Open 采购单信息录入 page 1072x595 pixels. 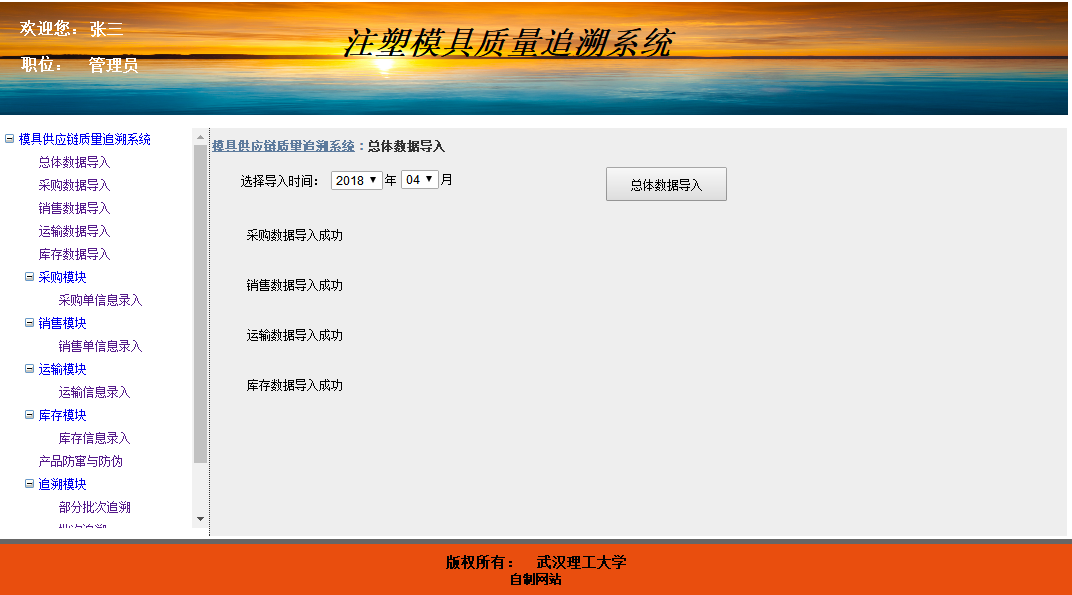click(100, 300)
